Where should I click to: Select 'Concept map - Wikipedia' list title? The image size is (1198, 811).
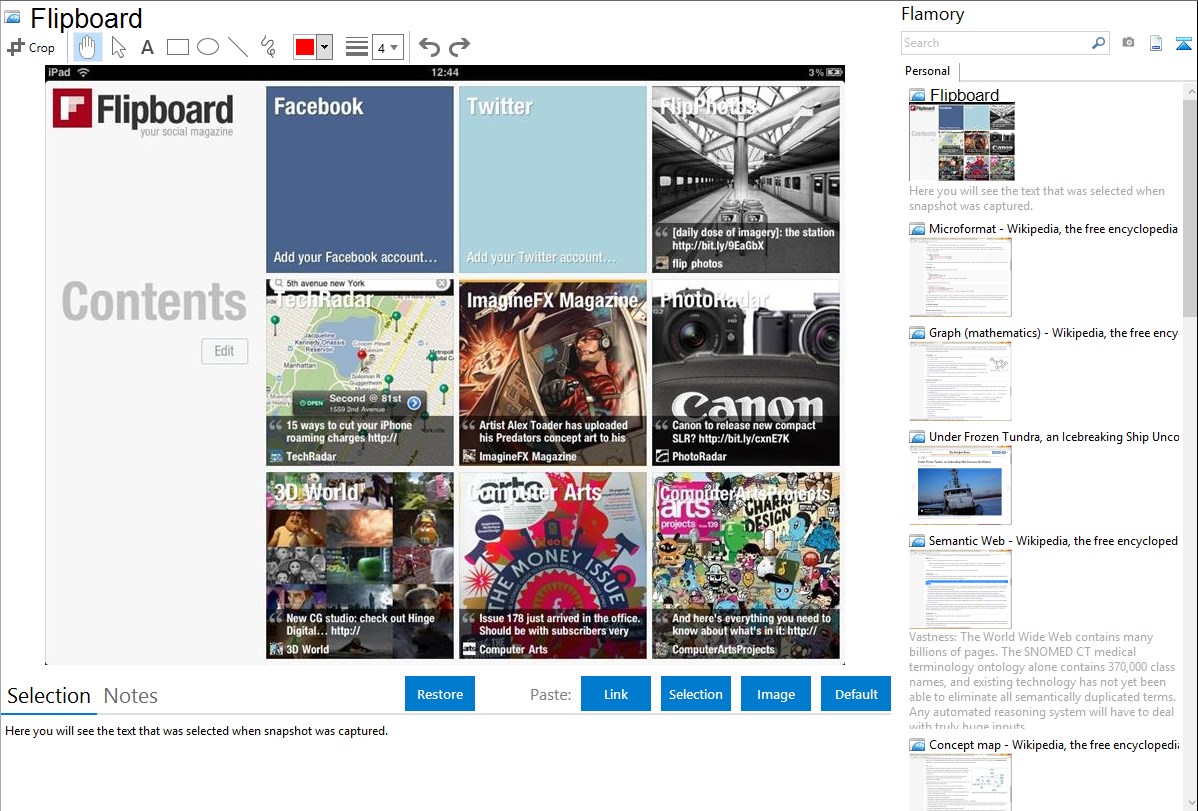(1053, 744)
